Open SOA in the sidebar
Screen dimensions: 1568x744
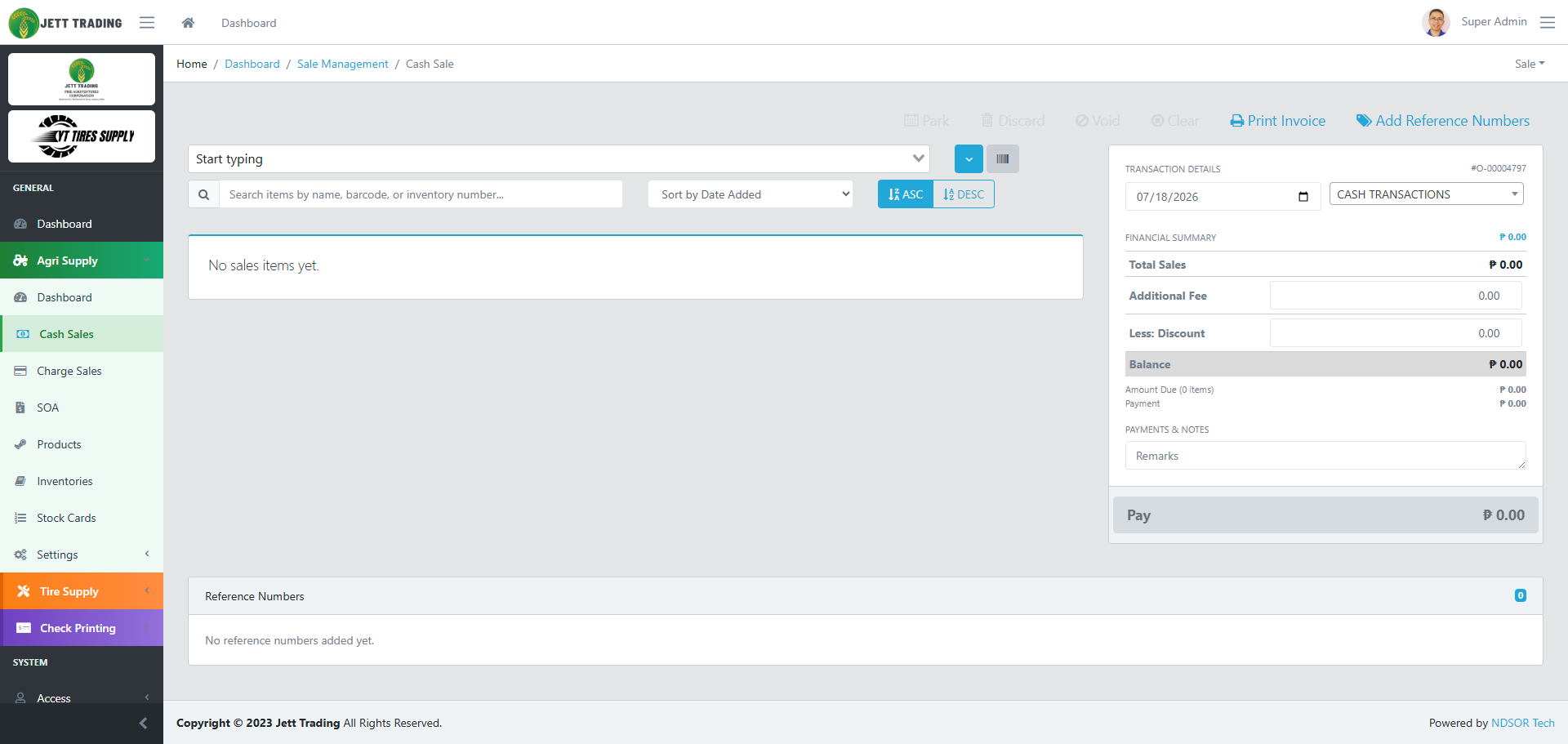pos(82,408)
